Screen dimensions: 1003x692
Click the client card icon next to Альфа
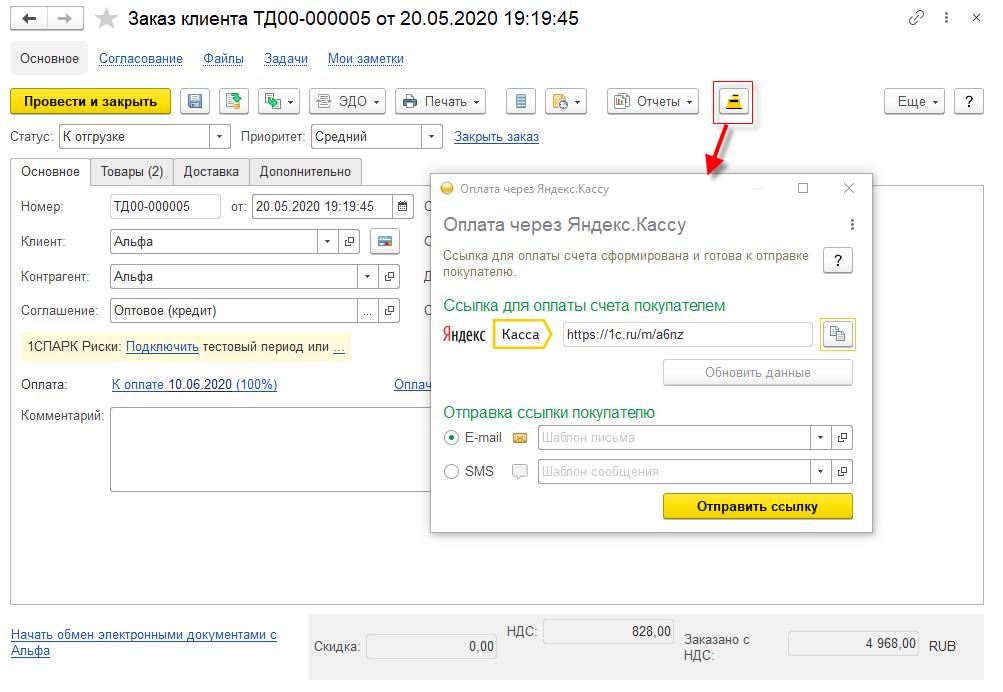385,241
